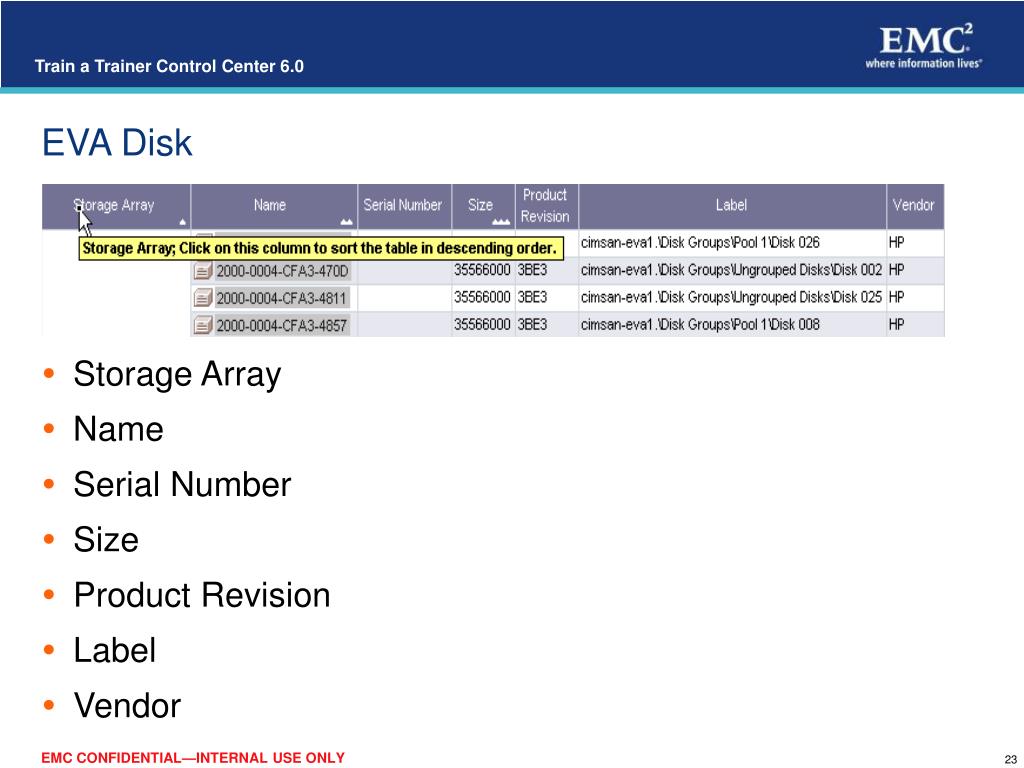
Task: Select disk name 2000-0004-CFA3-470D
Action: tap(282, 271)
